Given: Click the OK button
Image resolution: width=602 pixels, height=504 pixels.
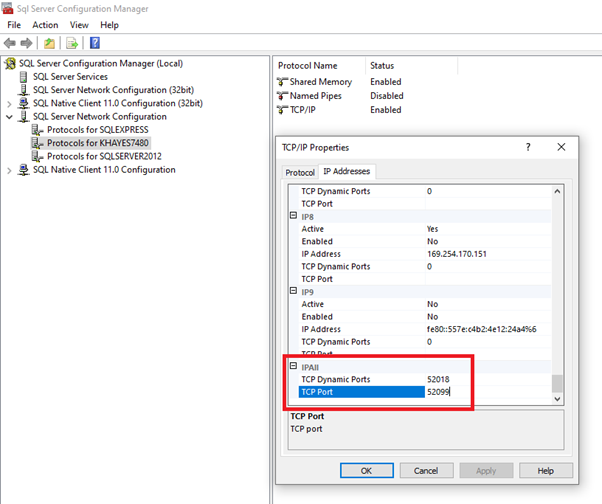Looking at the screenshot, I should [367, 471].
